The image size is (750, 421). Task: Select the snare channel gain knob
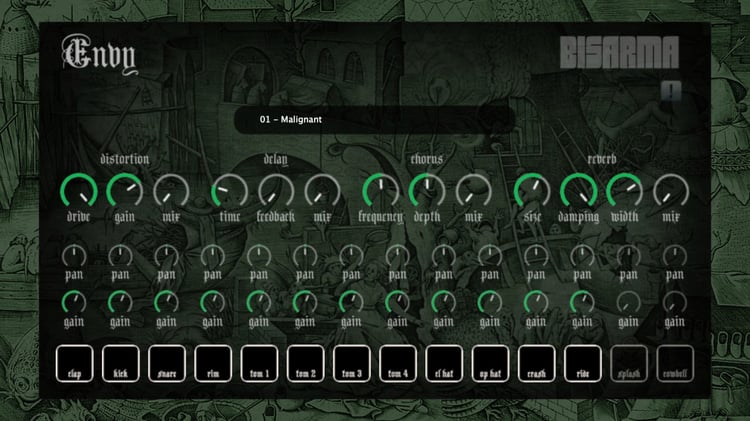[x=166, y=303]
